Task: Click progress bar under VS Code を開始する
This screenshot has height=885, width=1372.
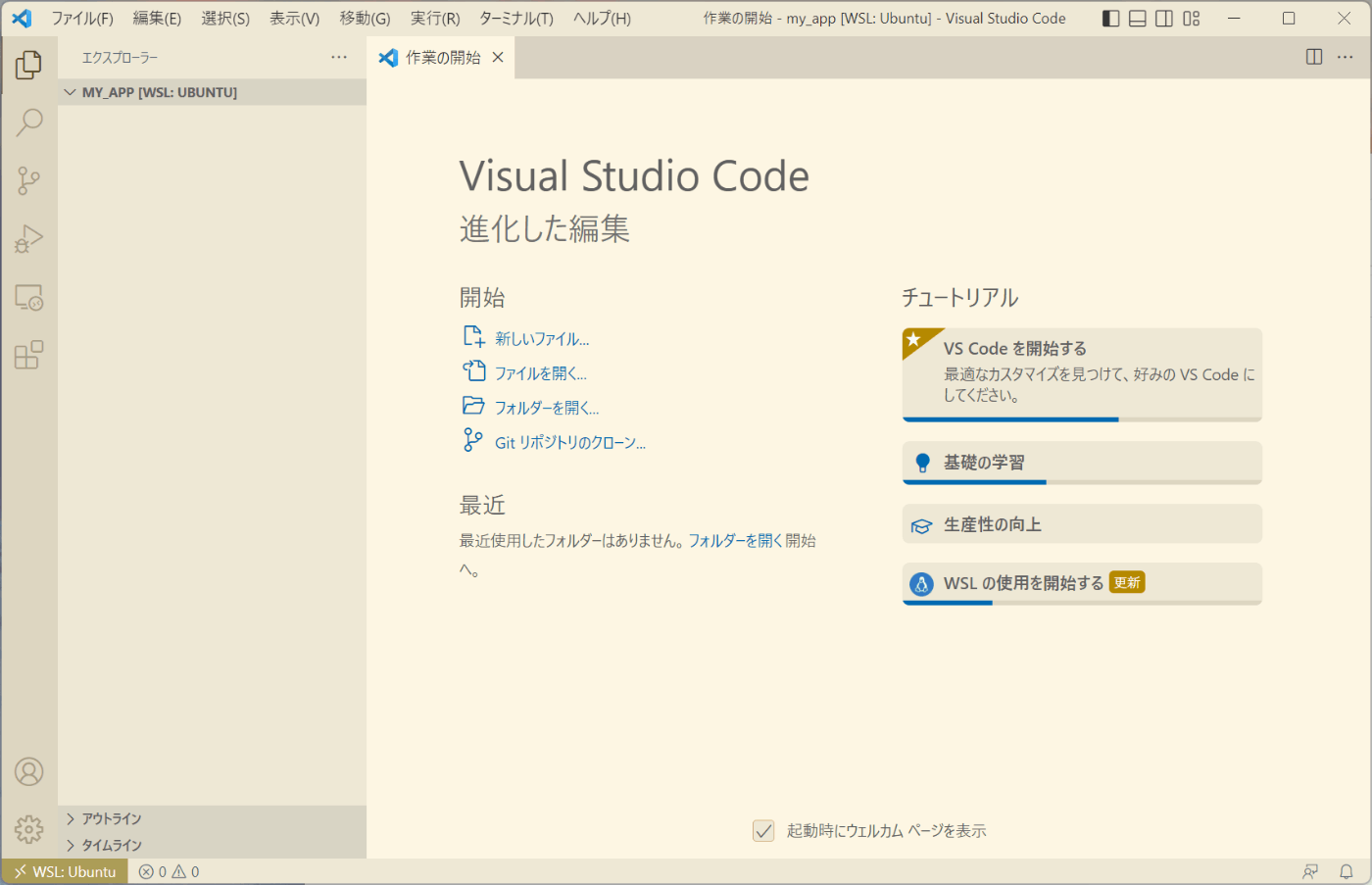Action: click(x=1082, y=419)
